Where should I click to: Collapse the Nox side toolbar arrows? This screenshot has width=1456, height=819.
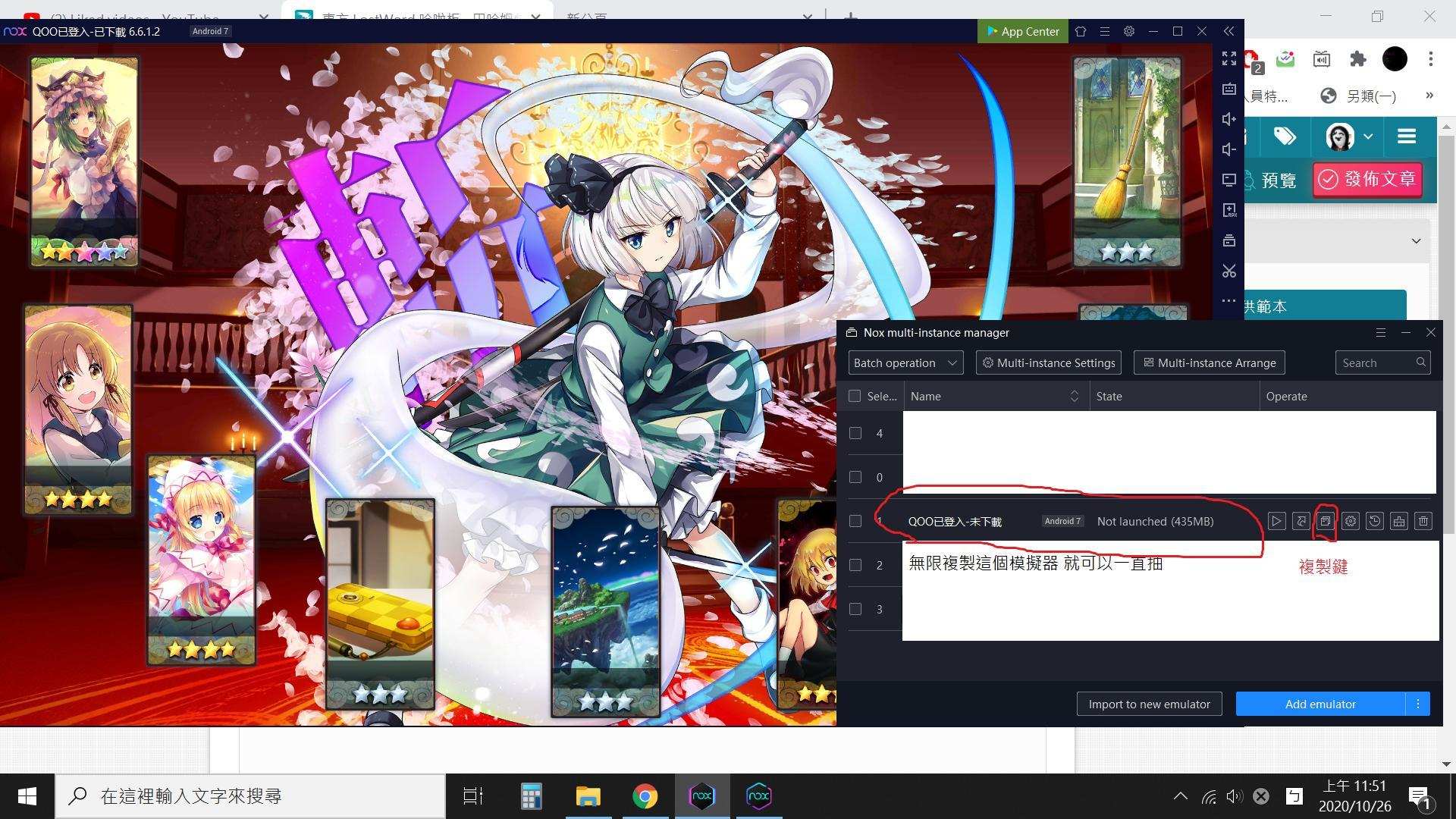[x=1228, y=31]
